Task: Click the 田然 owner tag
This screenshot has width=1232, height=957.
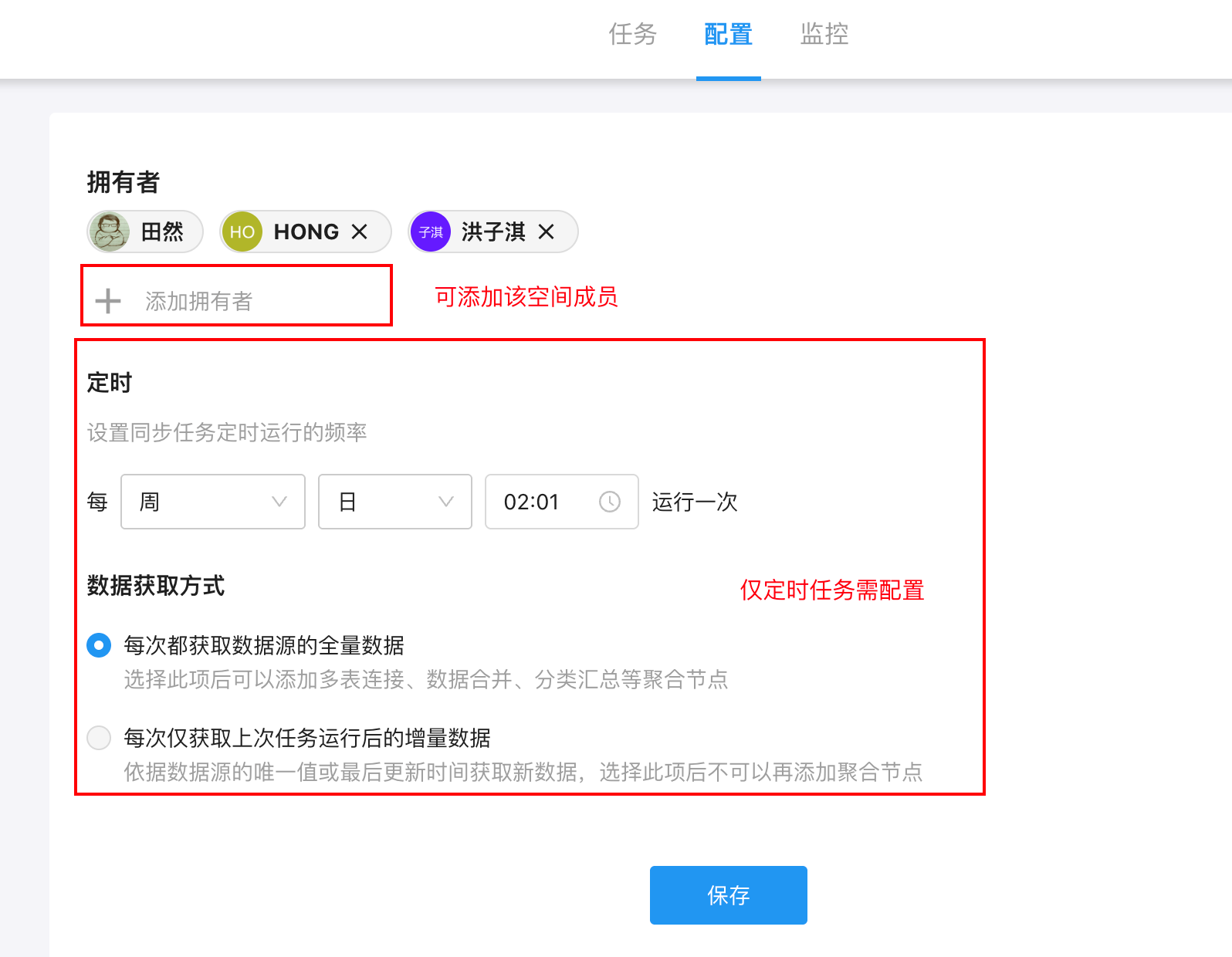Action: (162, 232)
